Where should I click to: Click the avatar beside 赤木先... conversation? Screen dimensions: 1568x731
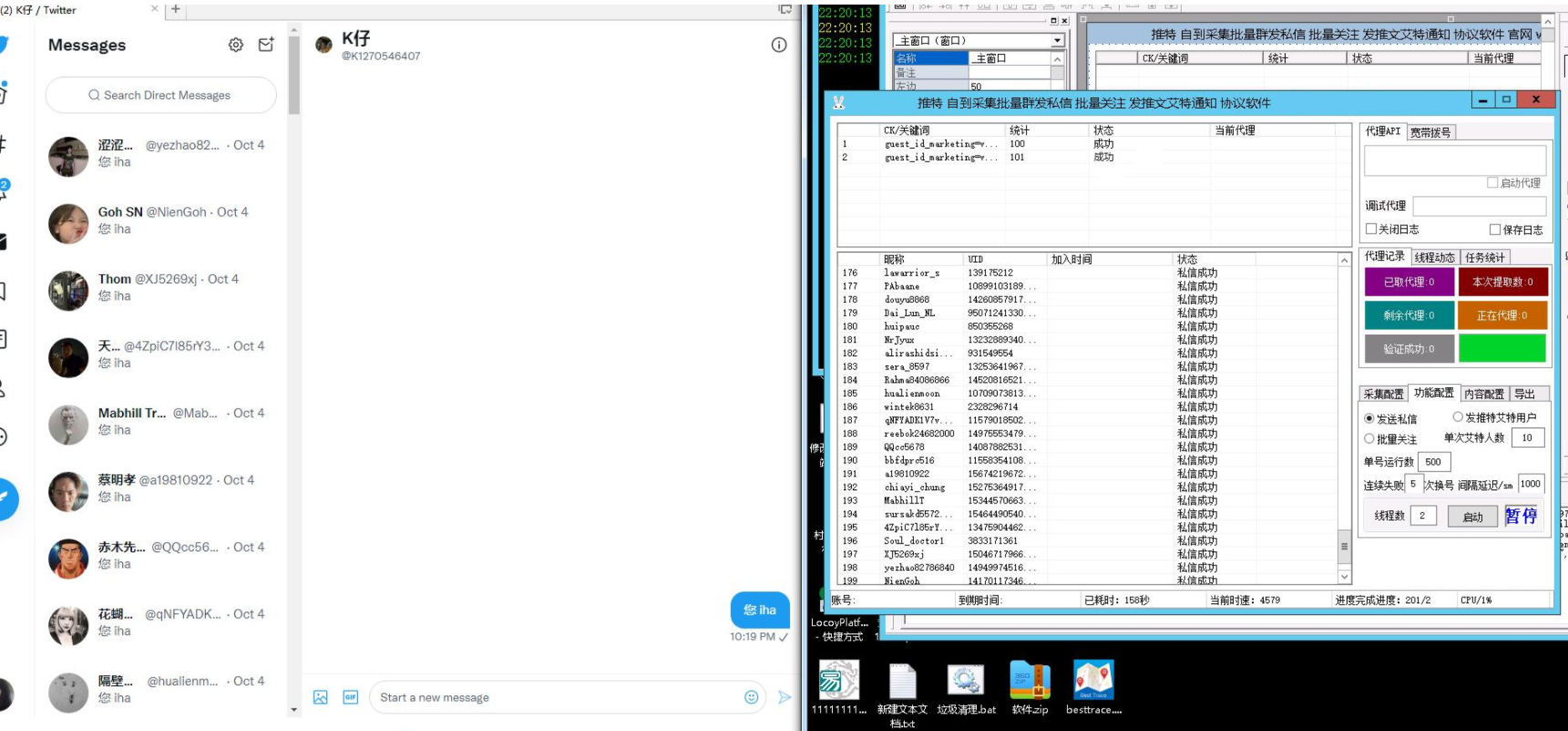68,559
